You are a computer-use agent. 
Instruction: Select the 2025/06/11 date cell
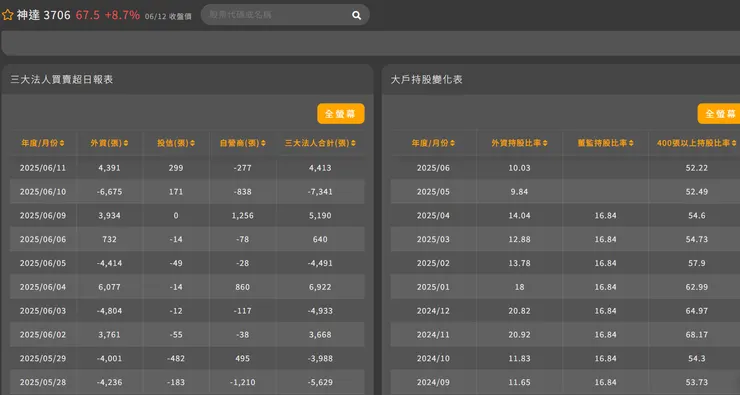click(x=43, y=168)
